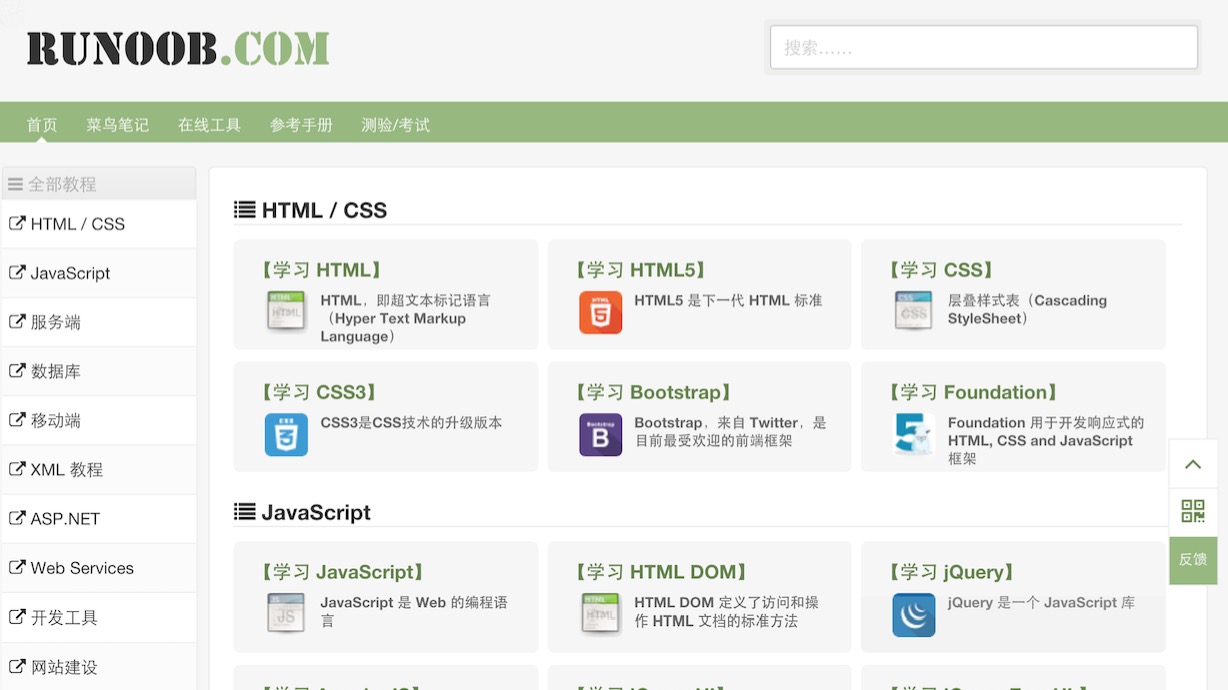Click the HTML5 orange shield icon
This screenshot has width=1228, height=690.
coord(600,312)
